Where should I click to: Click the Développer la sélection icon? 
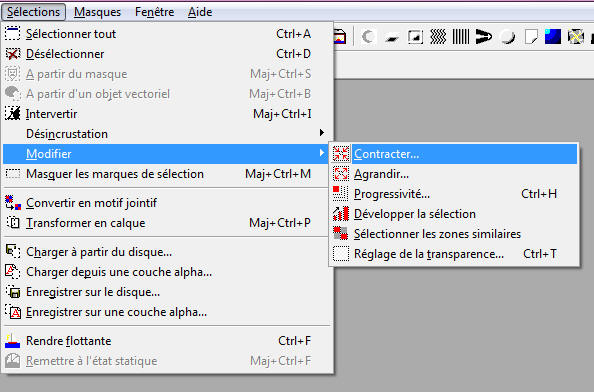(x=341, y=214)
